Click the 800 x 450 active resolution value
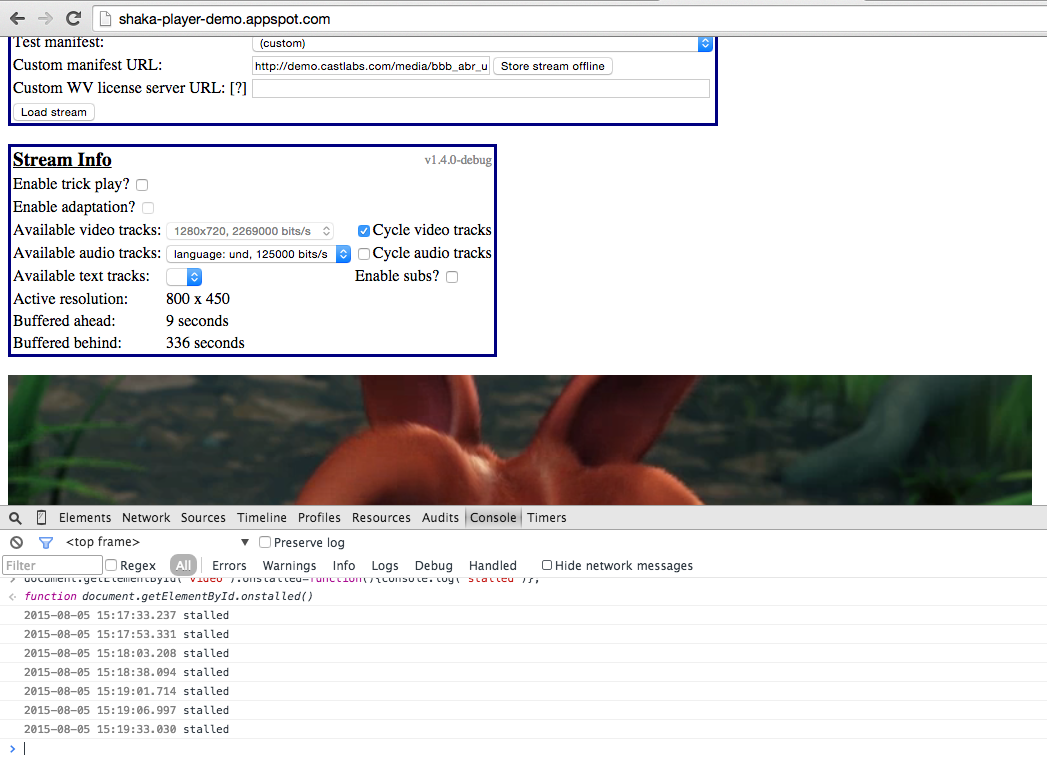Image resolution: width=1047 pixels, height=759 pixels. (x=198, y=299)
